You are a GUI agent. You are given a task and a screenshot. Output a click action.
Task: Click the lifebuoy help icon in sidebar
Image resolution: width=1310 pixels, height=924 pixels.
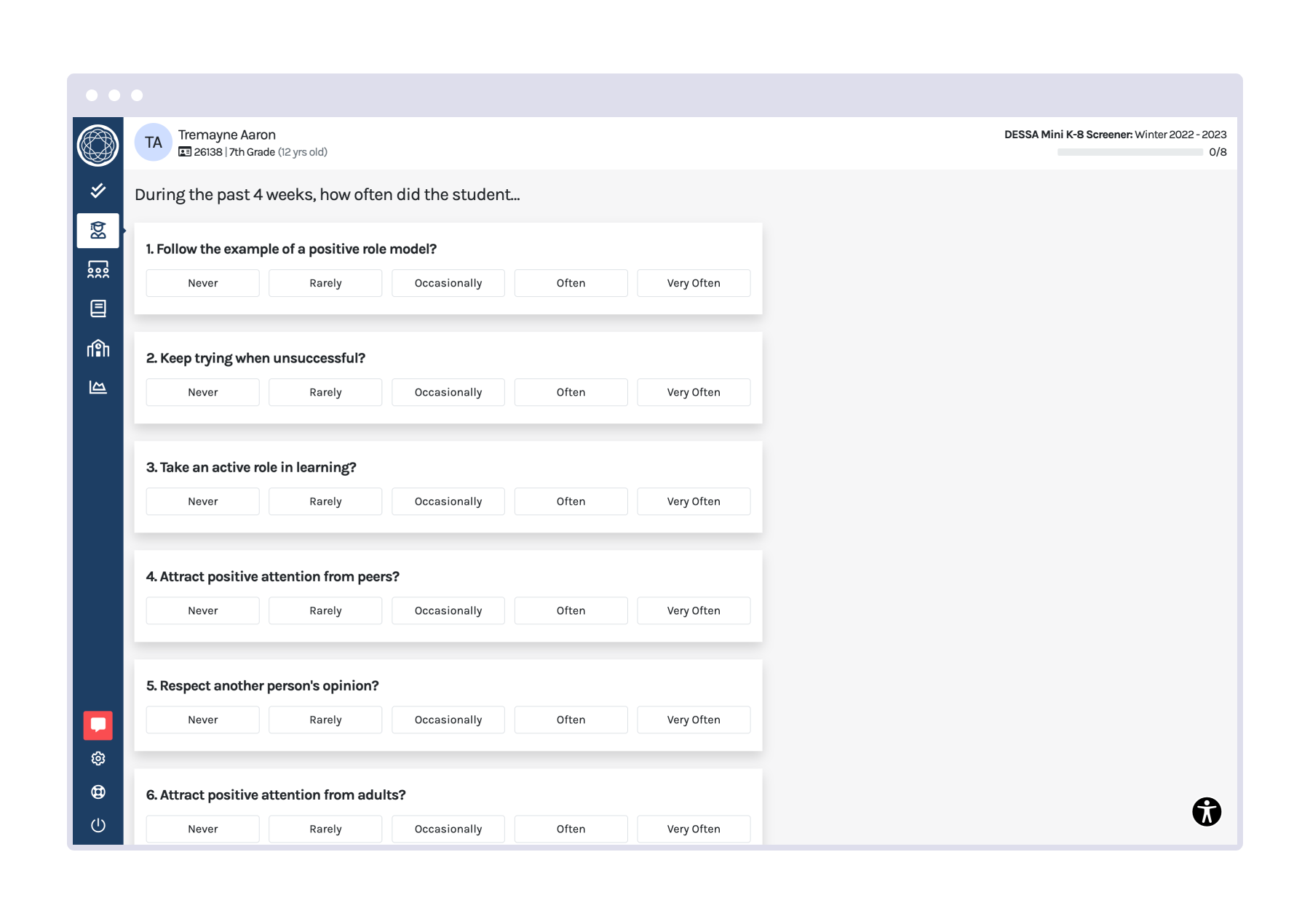98,792
